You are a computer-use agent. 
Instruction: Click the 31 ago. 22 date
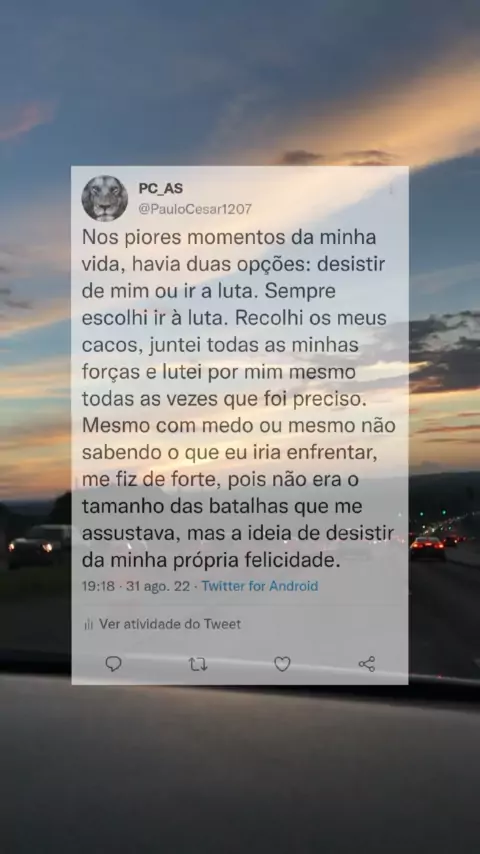(158, 586)
